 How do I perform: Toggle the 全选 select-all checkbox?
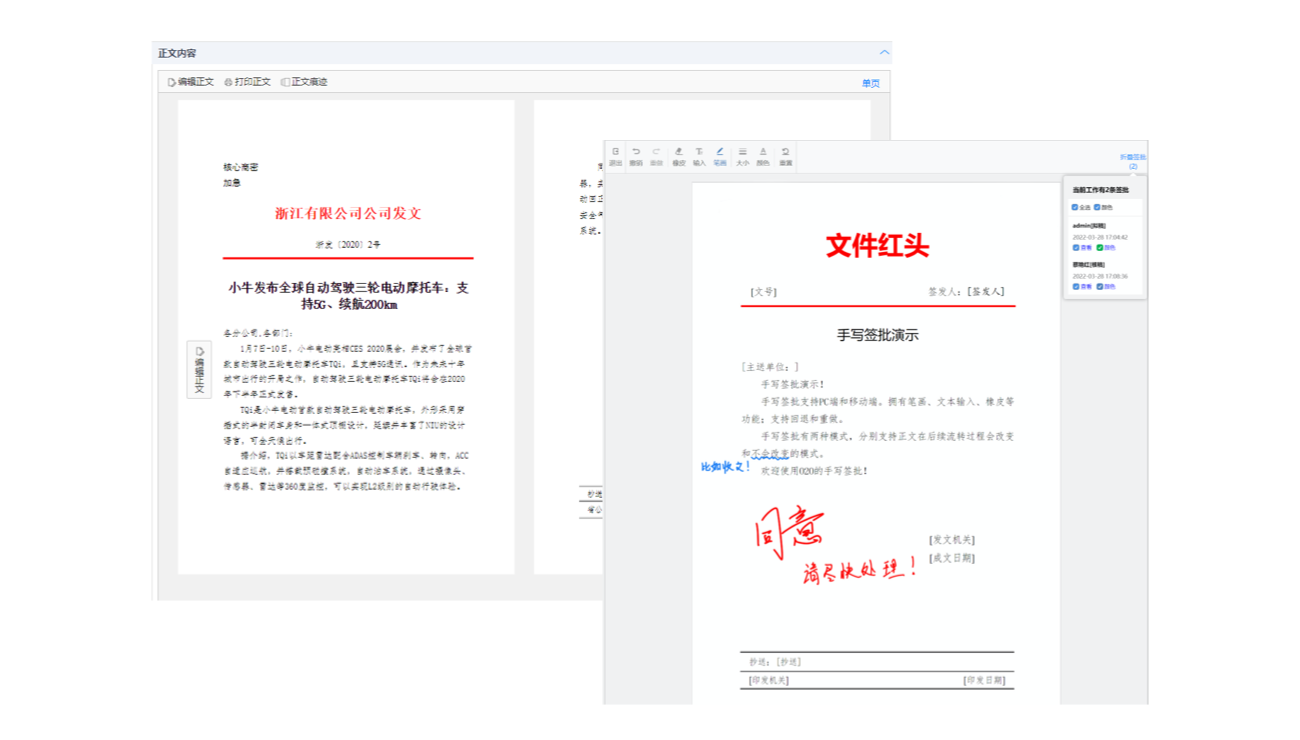[1075, 207]
